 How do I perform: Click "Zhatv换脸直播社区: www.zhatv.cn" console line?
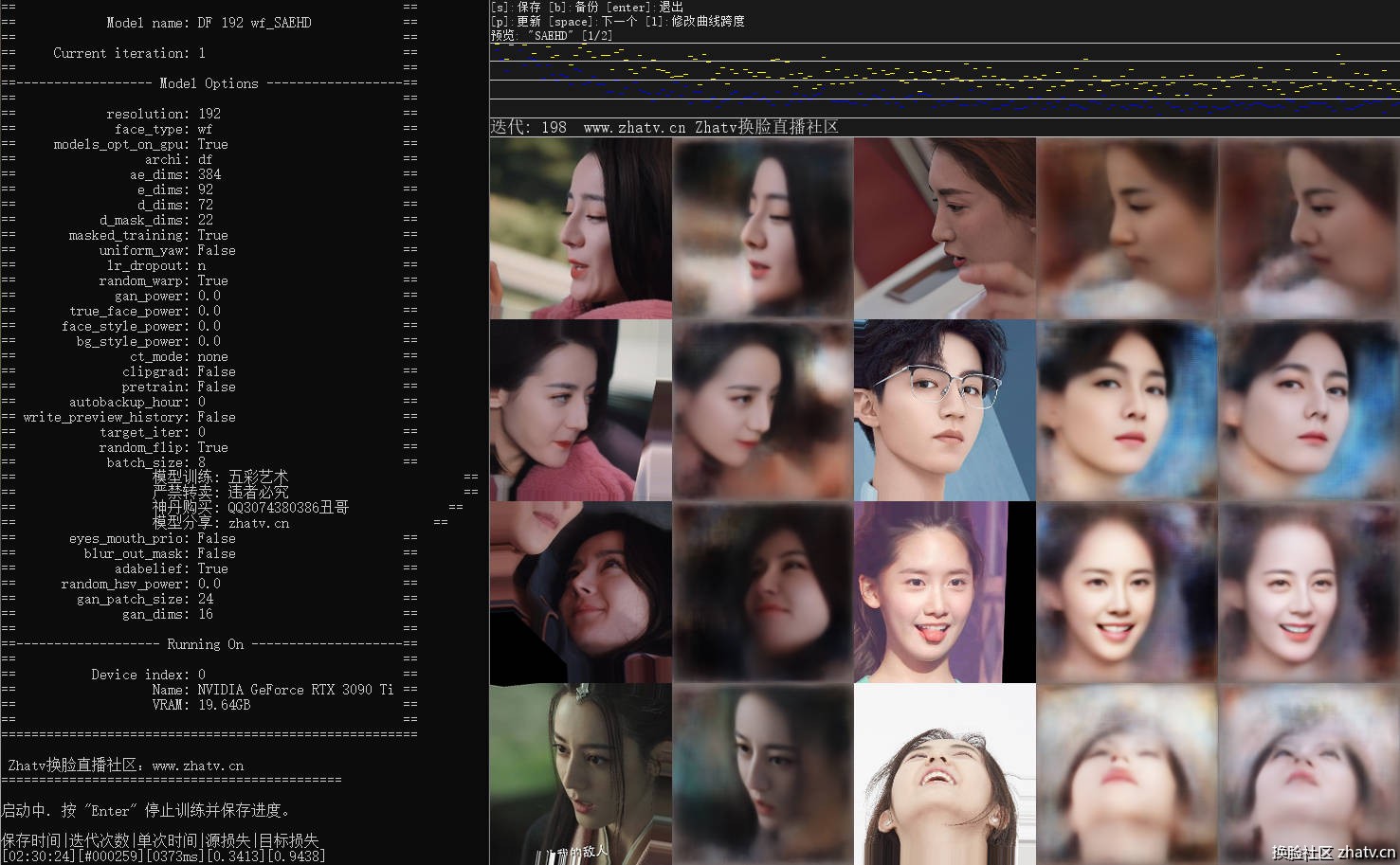click(125, 766)
